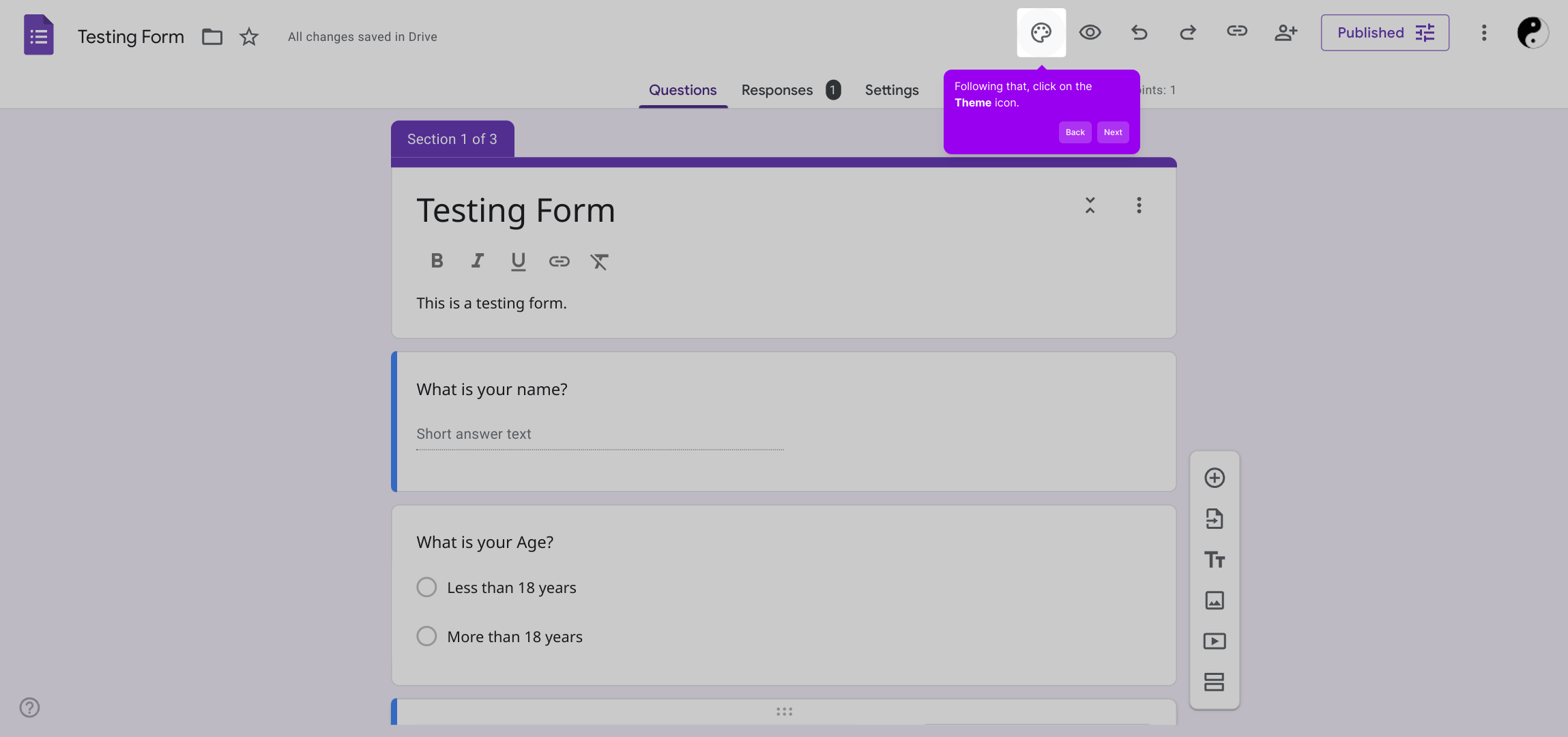Click the Add image icon

[x=1214, y=601]
